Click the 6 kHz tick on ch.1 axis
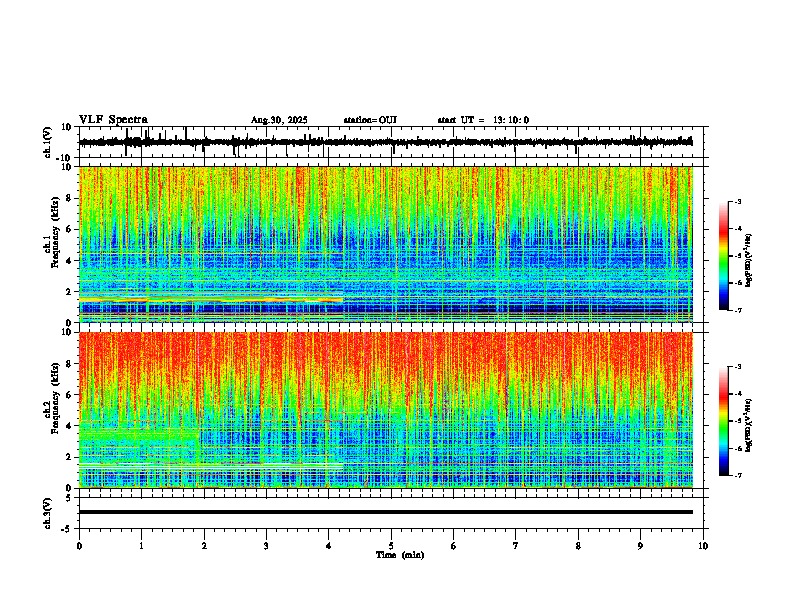The image size is (792, 612). (69, 229)
